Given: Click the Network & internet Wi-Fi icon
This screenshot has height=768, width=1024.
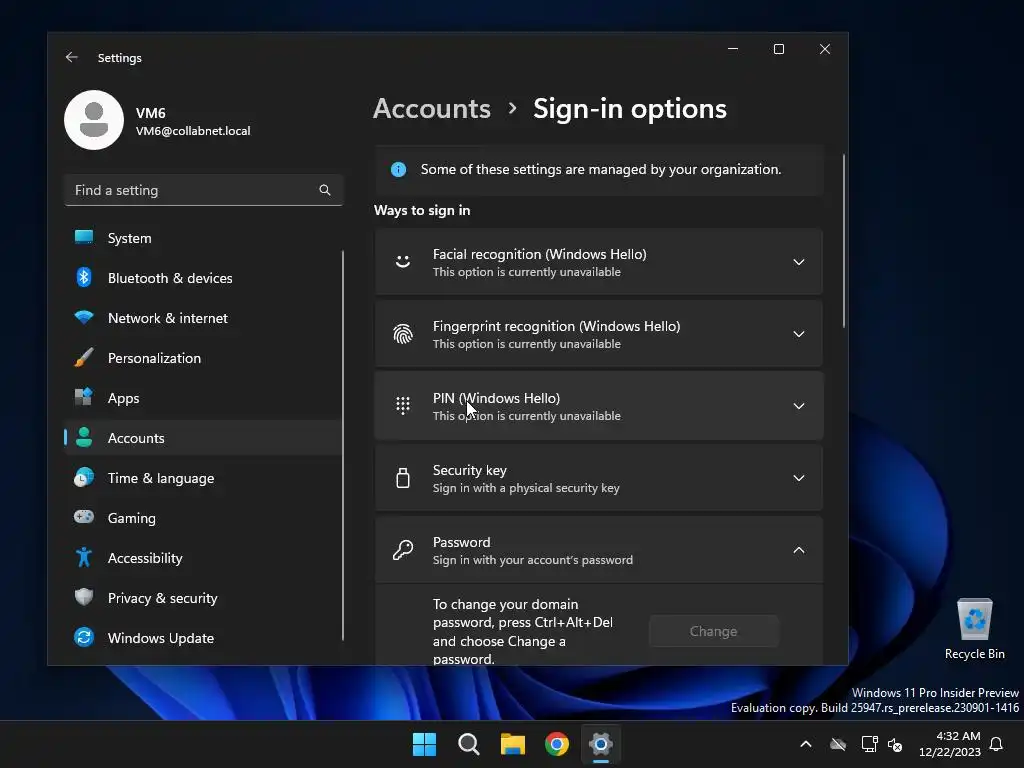Looking at the screenshot, I should 84,318.
